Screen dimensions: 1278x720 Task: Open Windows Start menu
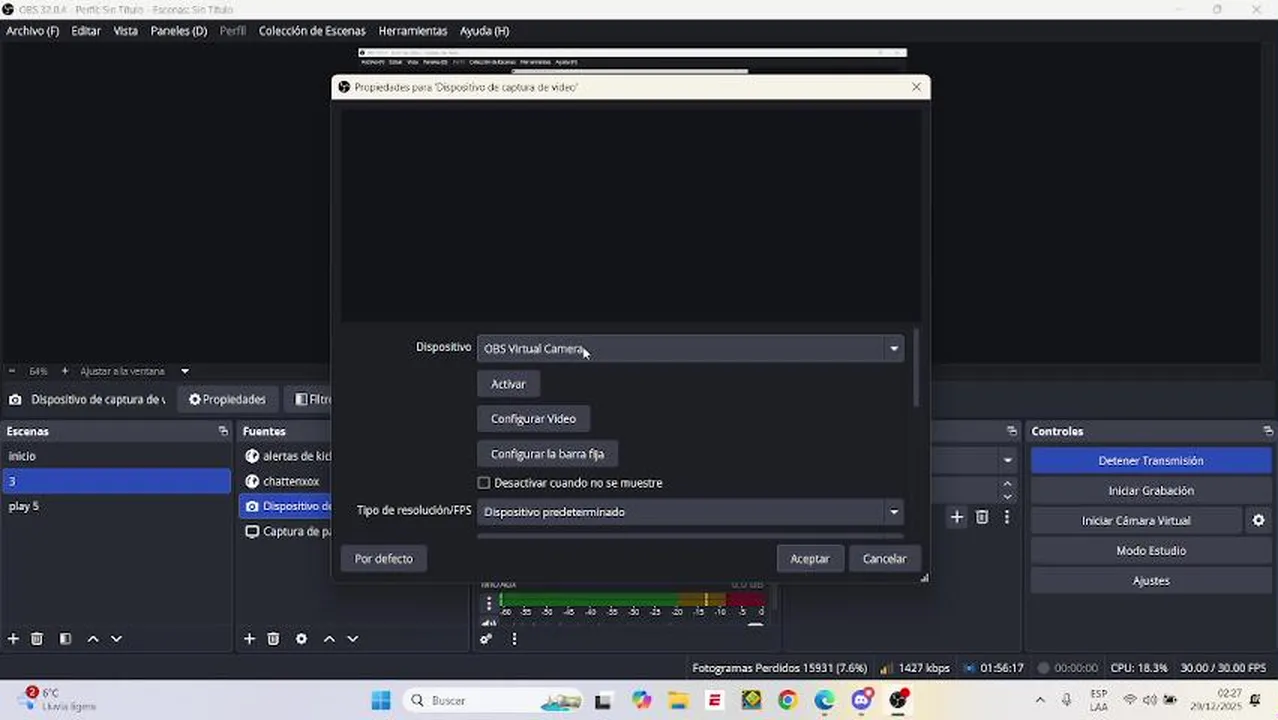(381, 700)
